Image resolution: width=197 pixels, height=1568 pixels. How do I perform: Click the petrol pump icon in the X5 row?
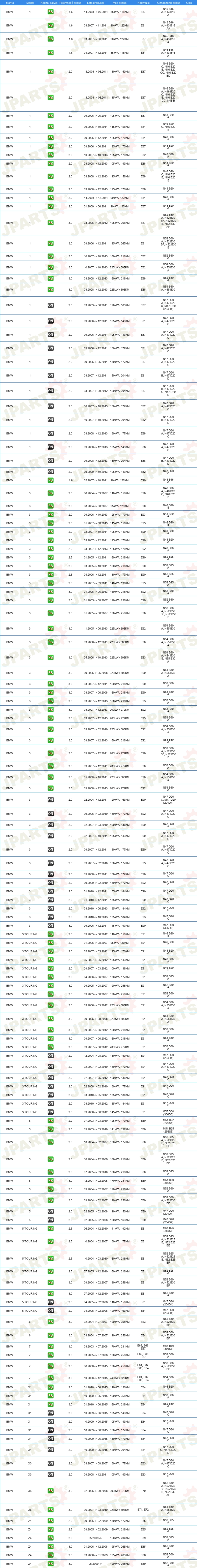[50, 1491]
